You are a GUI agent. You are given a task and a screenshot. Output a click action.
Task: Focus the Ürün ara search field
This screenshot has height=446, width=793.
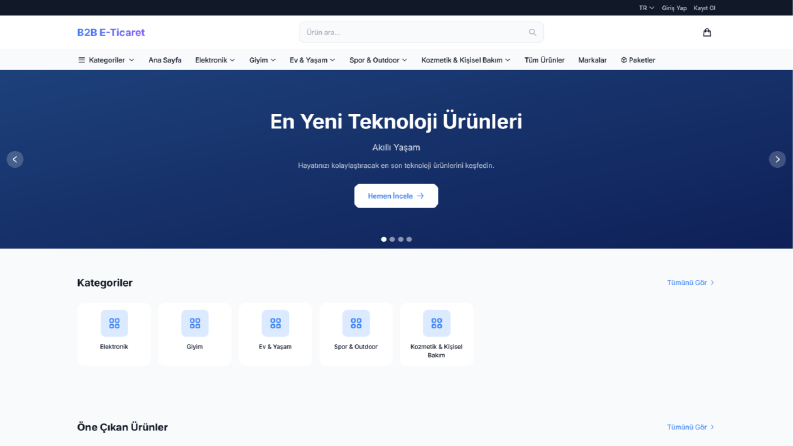[x=421, y=32]
